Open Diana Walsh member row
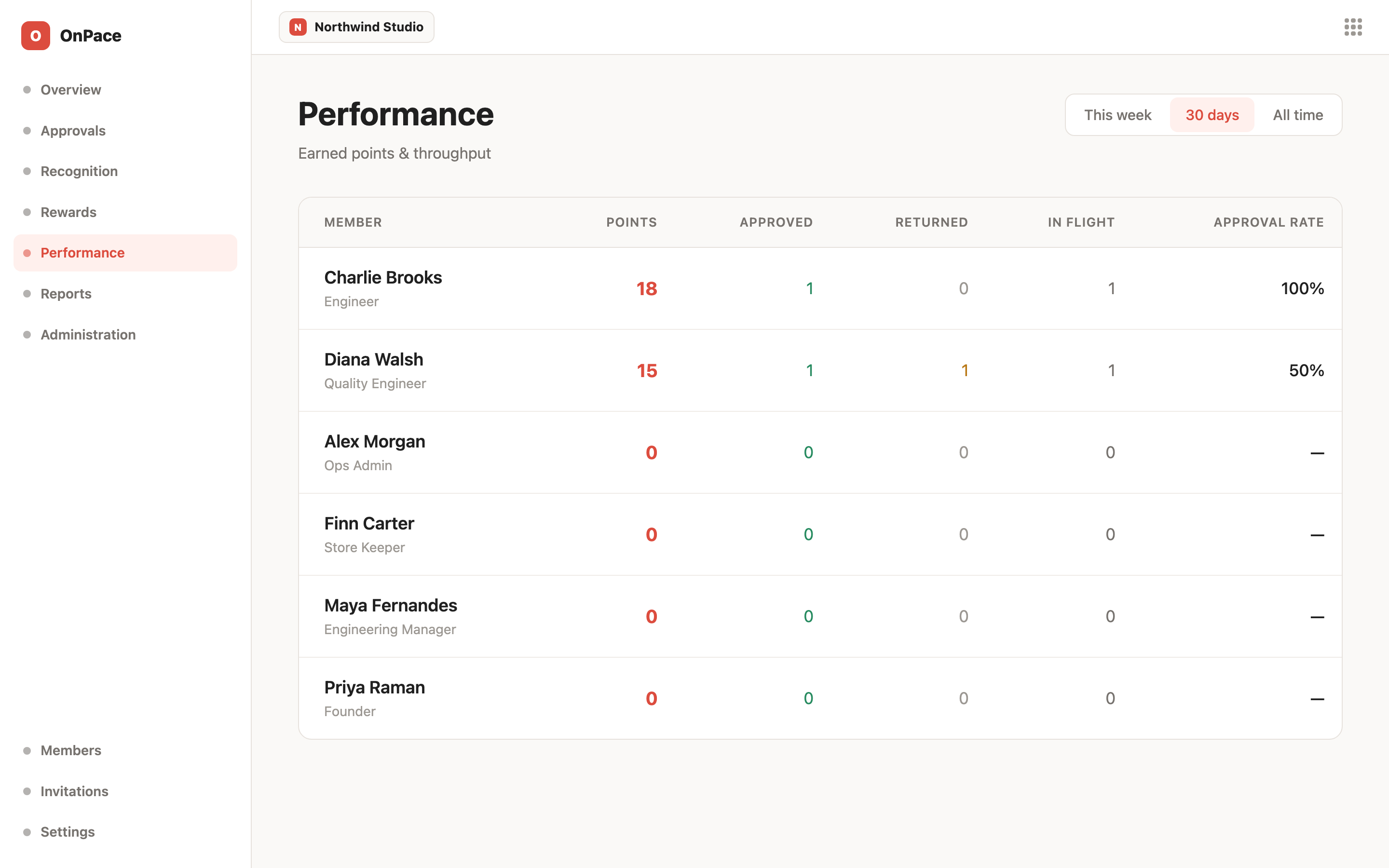This screenshot has height=868, width=1389. 820,370
